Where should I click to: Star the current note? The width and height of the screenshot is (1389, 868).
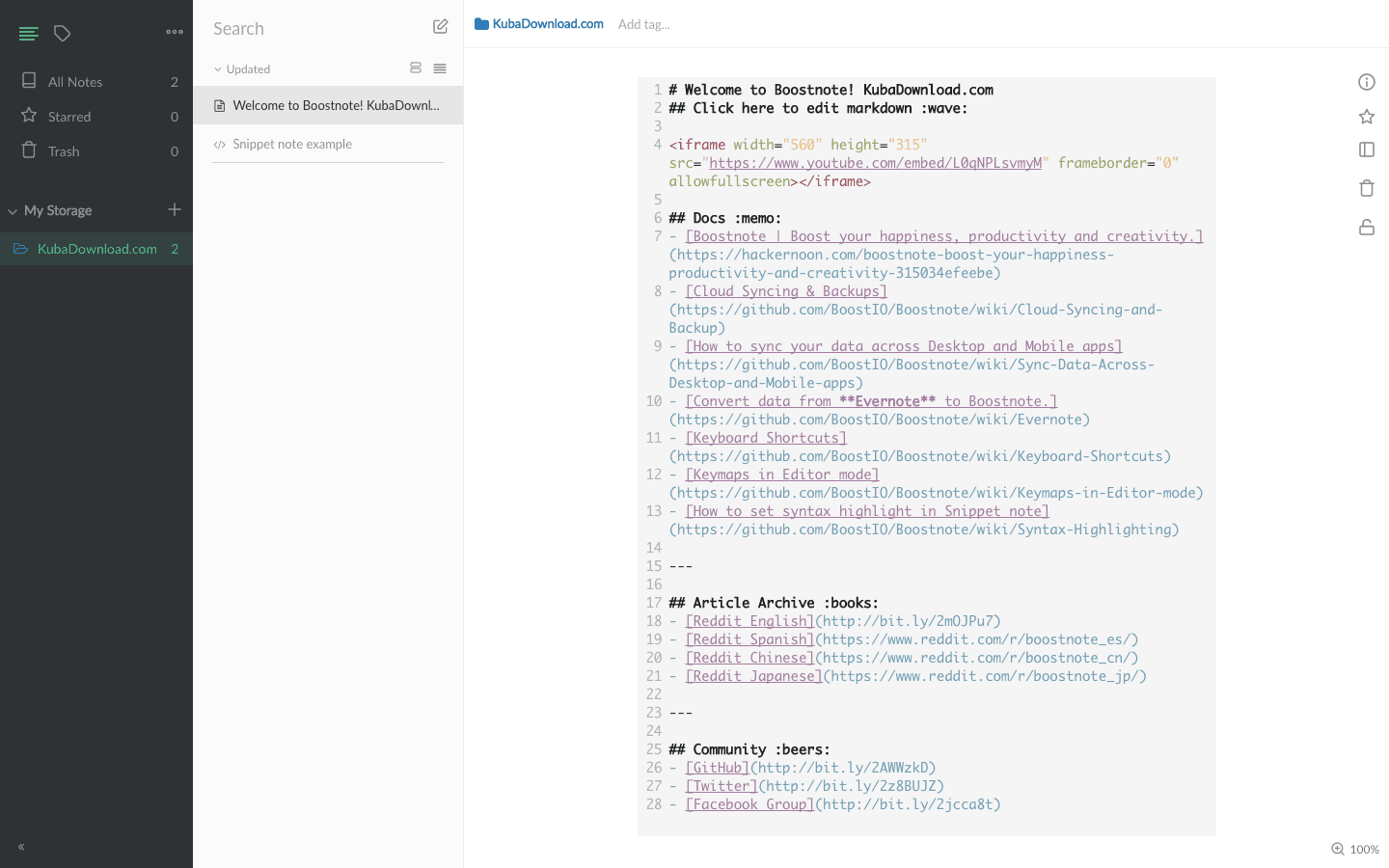click(x=1367, y=117)
